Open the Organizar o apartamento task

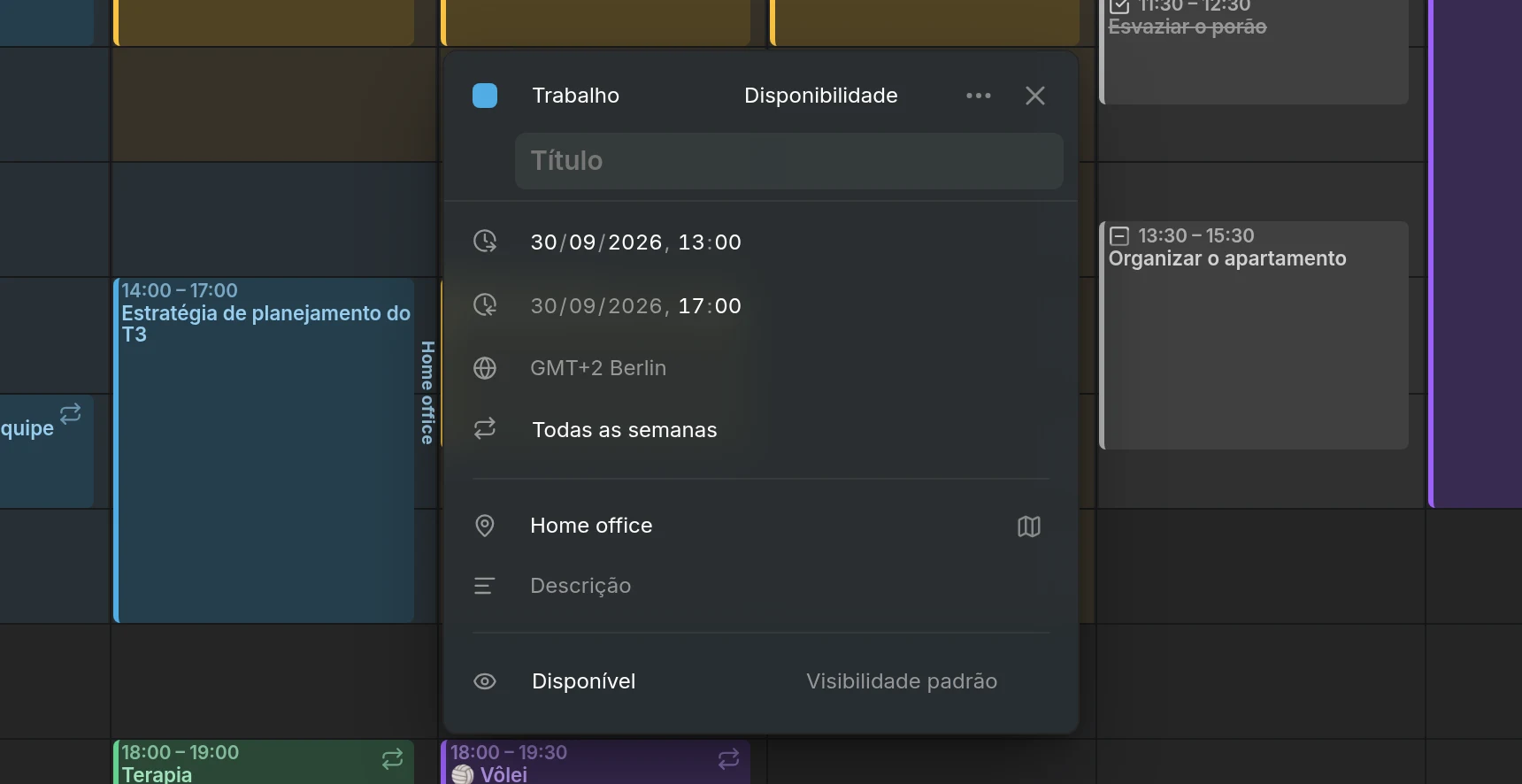(x=1254, y=335)
